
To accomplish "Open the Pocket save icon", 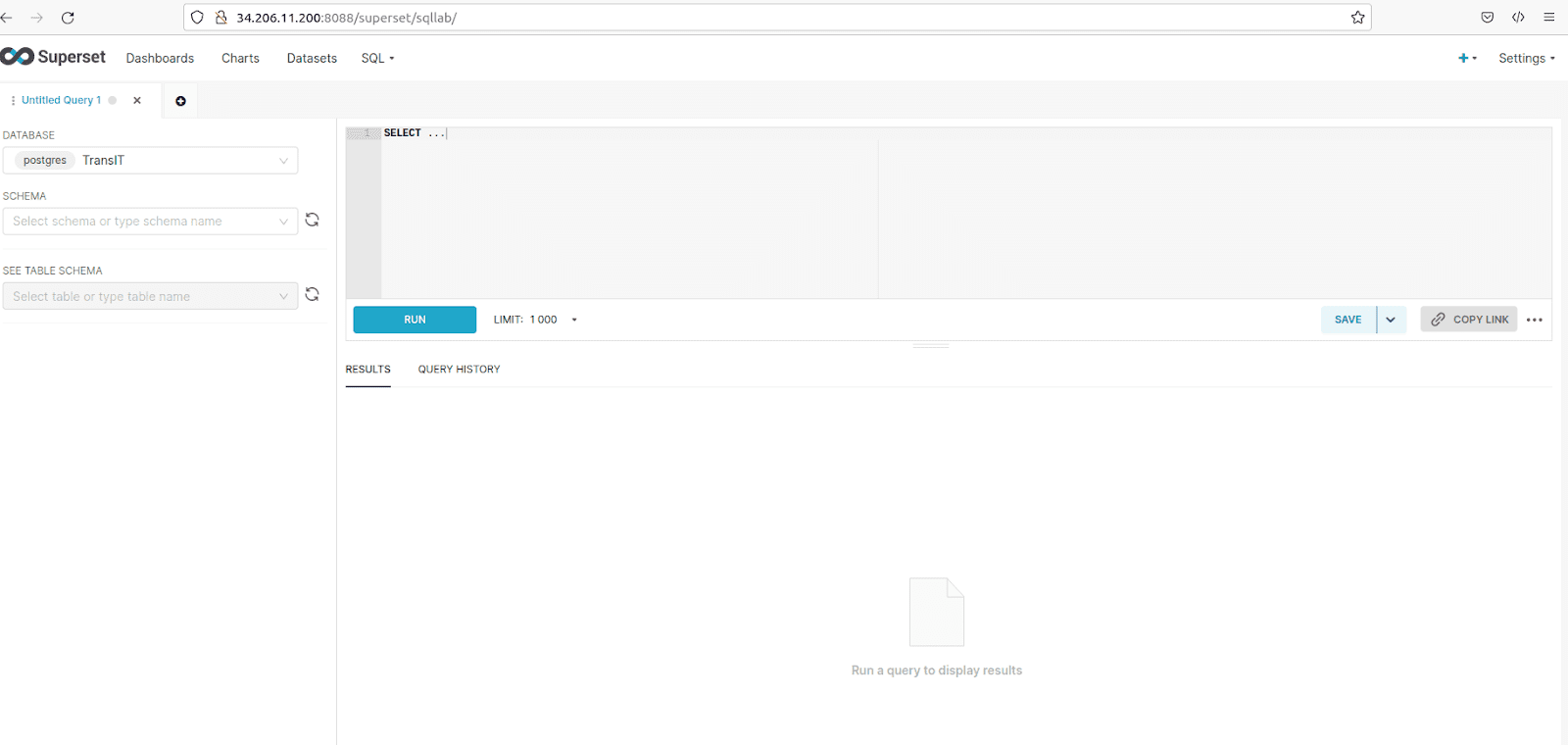I will click(x=1487, y=18).
